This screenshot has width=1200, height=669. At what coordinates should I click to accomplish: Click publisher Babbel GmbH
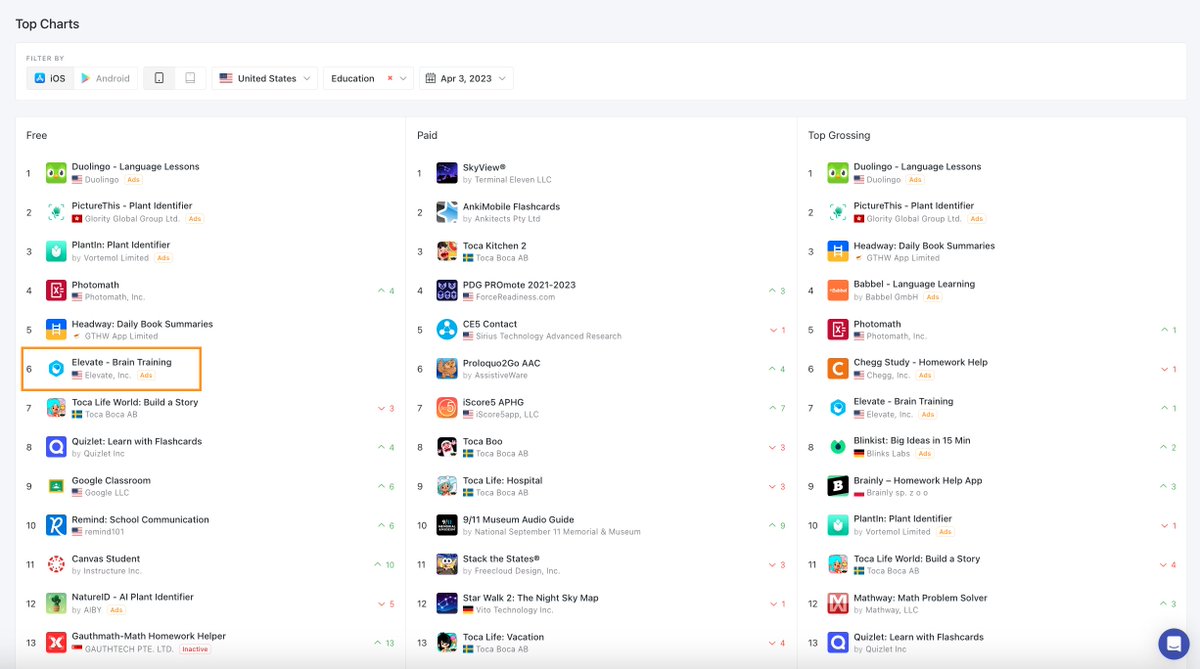click(x=892, y=297)
